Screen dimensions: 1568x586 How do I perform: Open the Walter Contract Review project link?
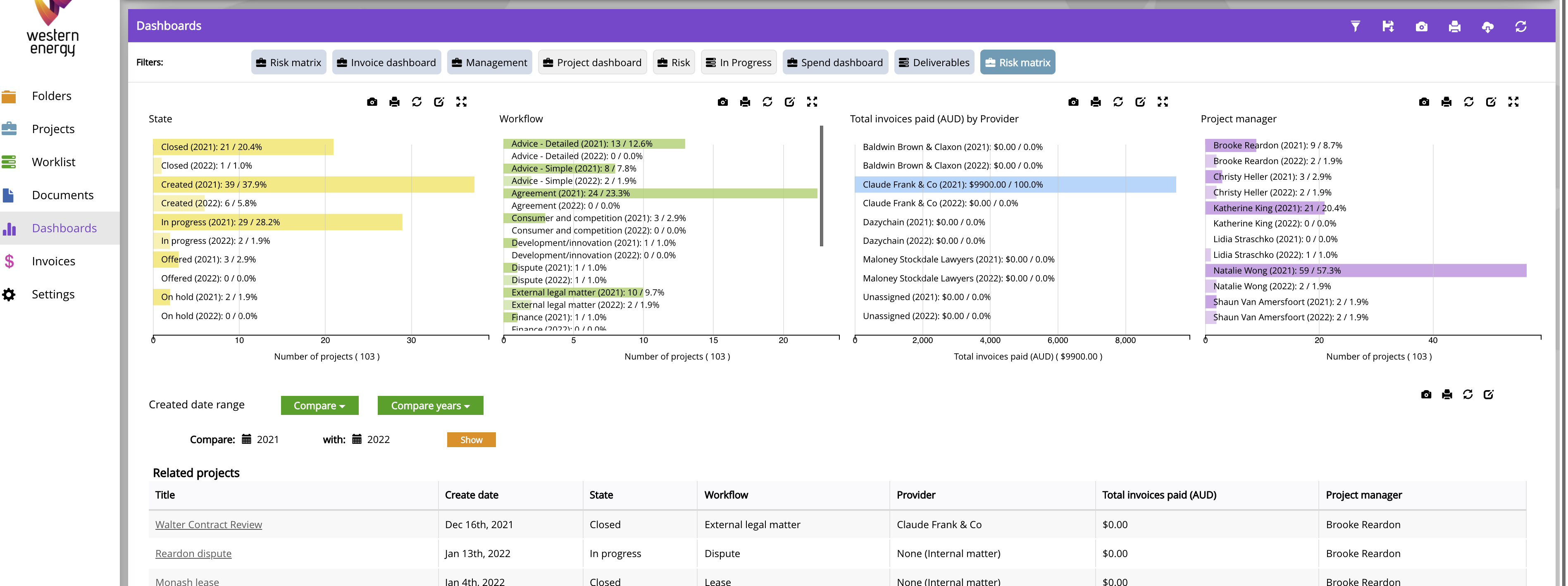(x=209, y=524)
